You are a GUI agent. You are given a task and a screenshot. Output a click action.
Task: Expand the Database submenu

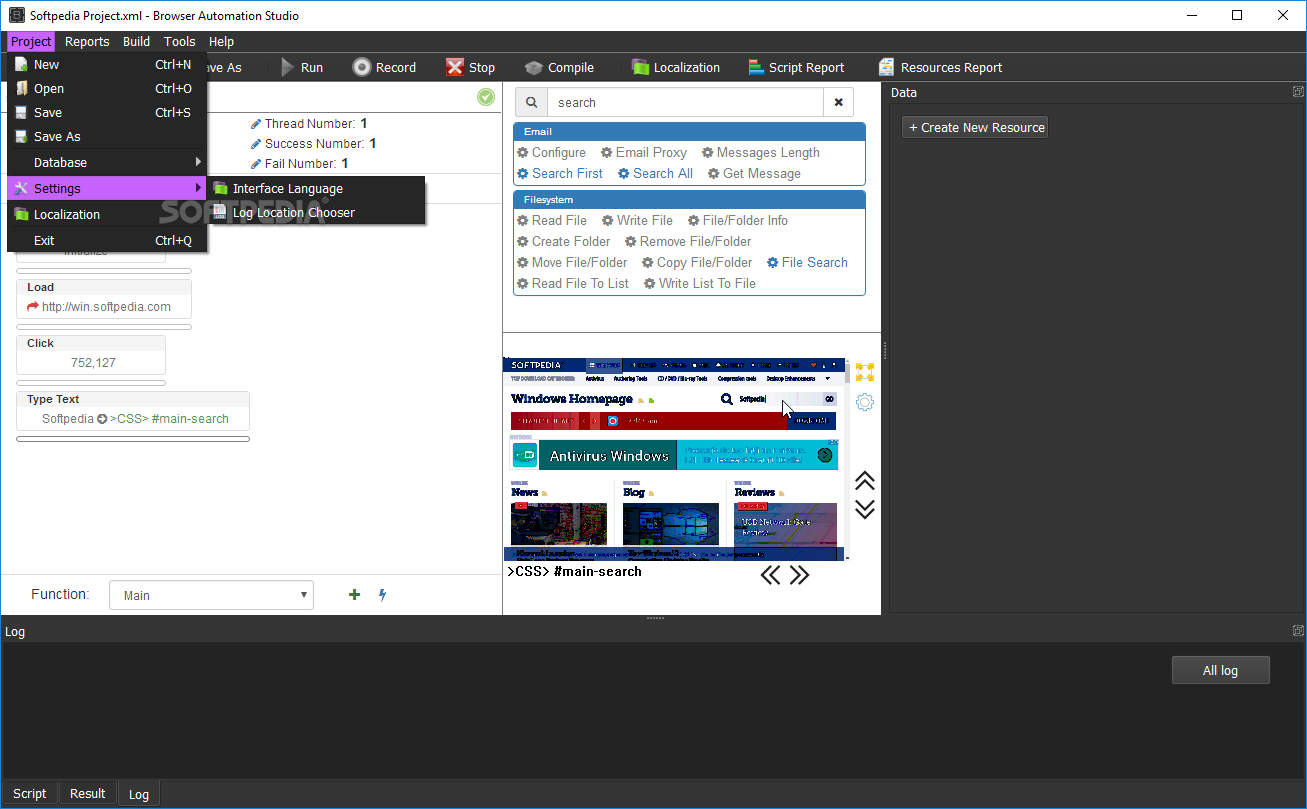(x=107, y=163)
